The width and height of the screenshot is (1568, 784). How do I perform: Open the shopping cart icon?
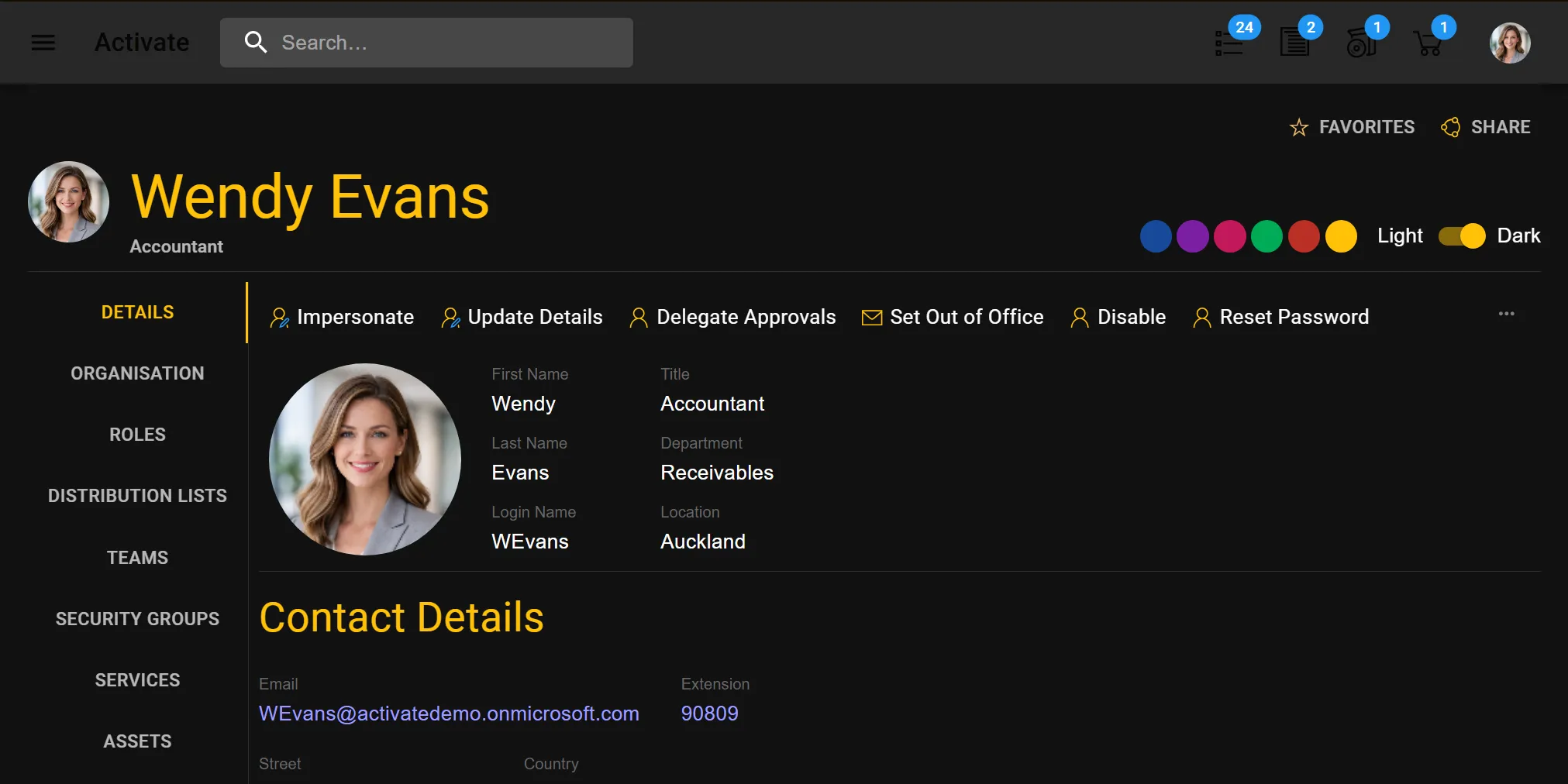1428,43
